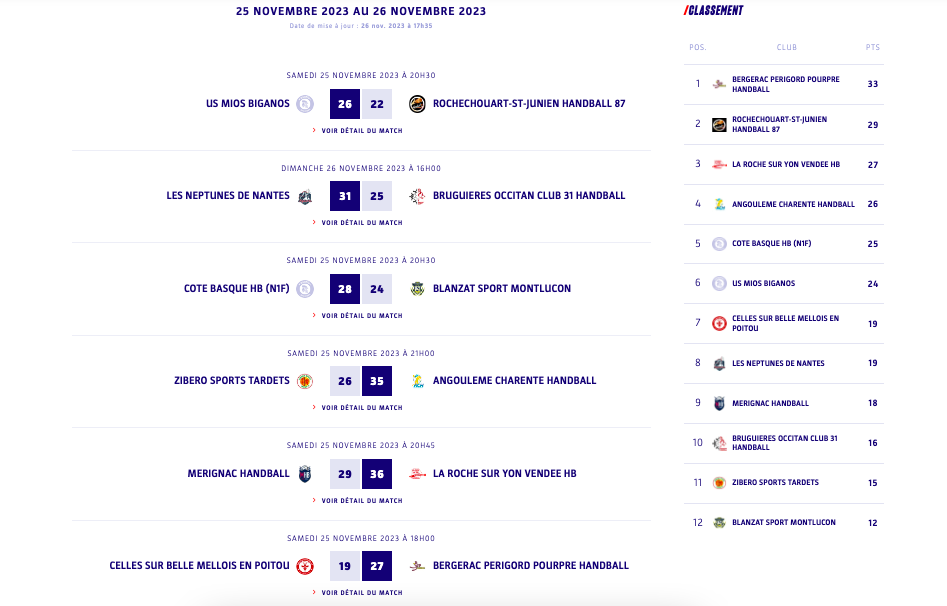Open match details for Celles vs Bergerac
This screenshot has width=947, height=606.
361,593
